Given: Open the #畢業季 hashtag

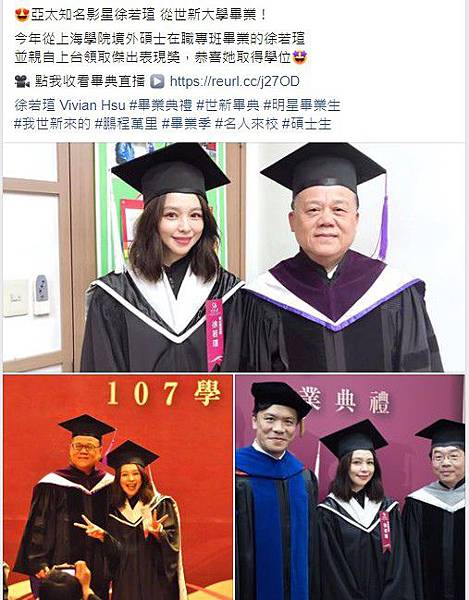Looking at the screenshot, I should pos(186,124).
